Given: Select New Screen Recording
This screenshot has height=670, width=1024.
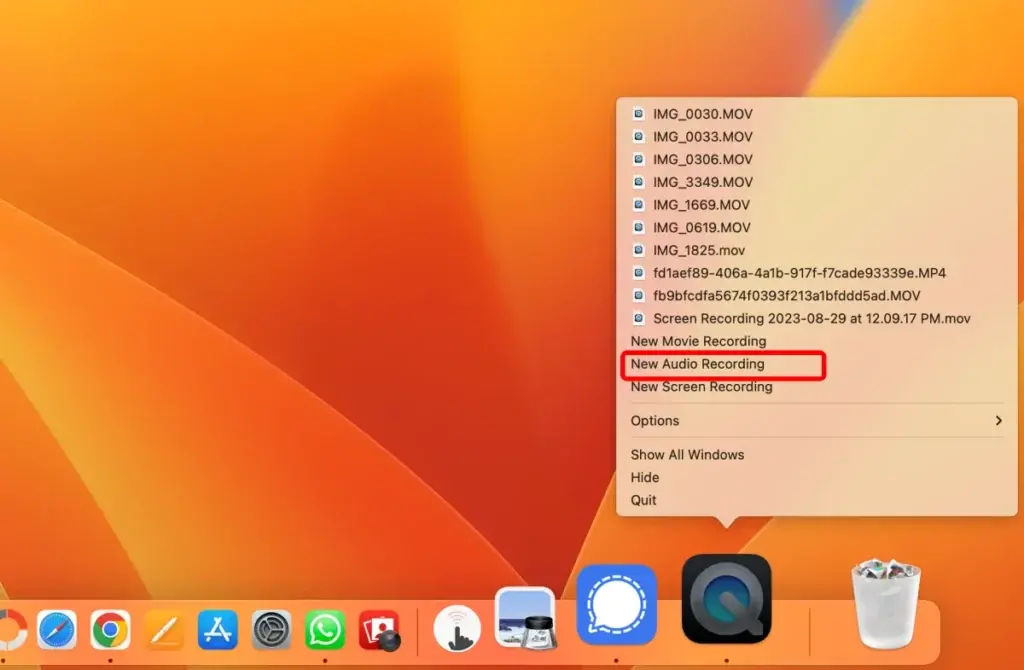Looking at the screenshot, I should click(x=701, y=387).
